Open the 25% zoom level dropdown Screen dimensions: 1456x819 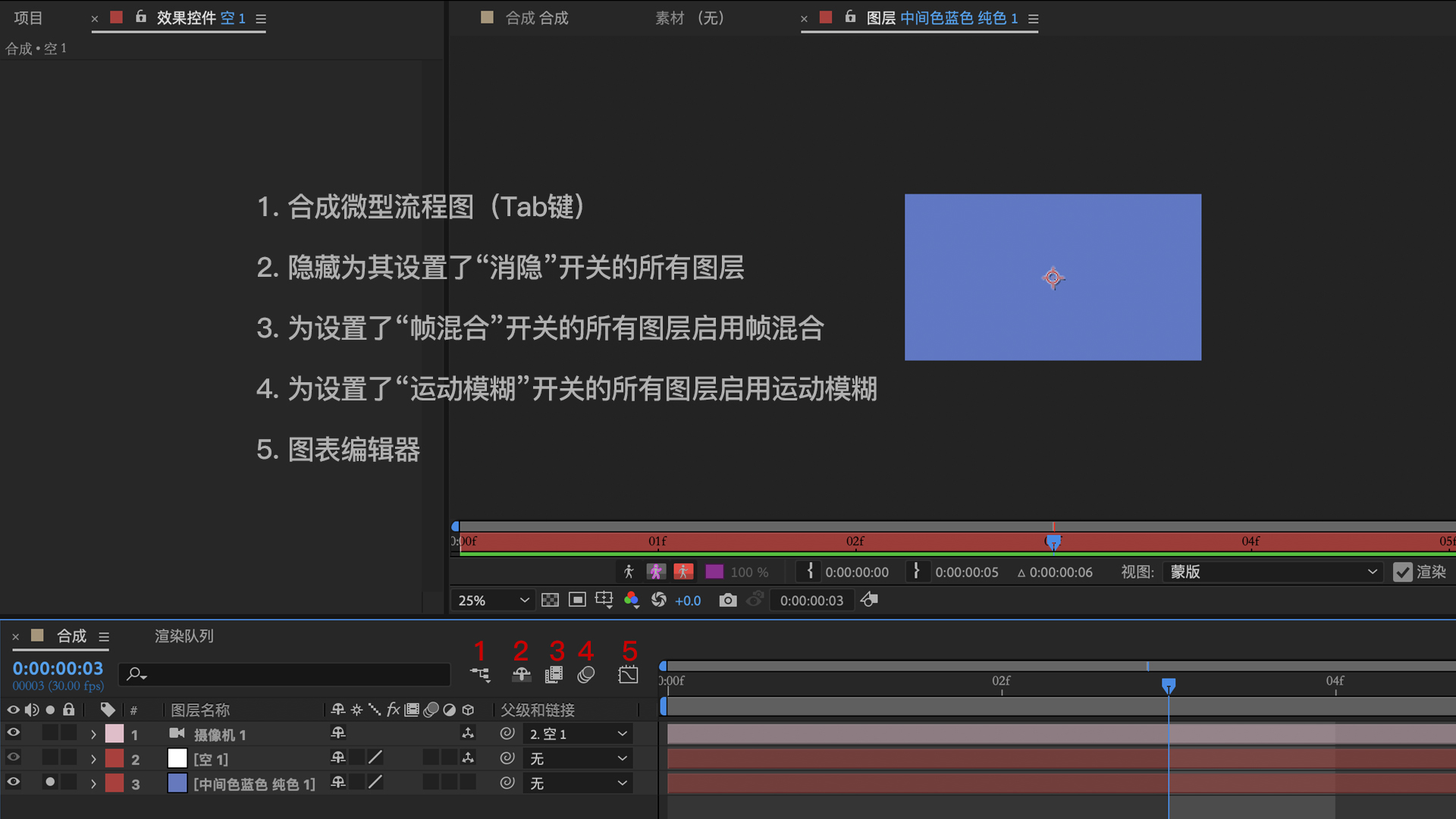[x=491, y=600]
